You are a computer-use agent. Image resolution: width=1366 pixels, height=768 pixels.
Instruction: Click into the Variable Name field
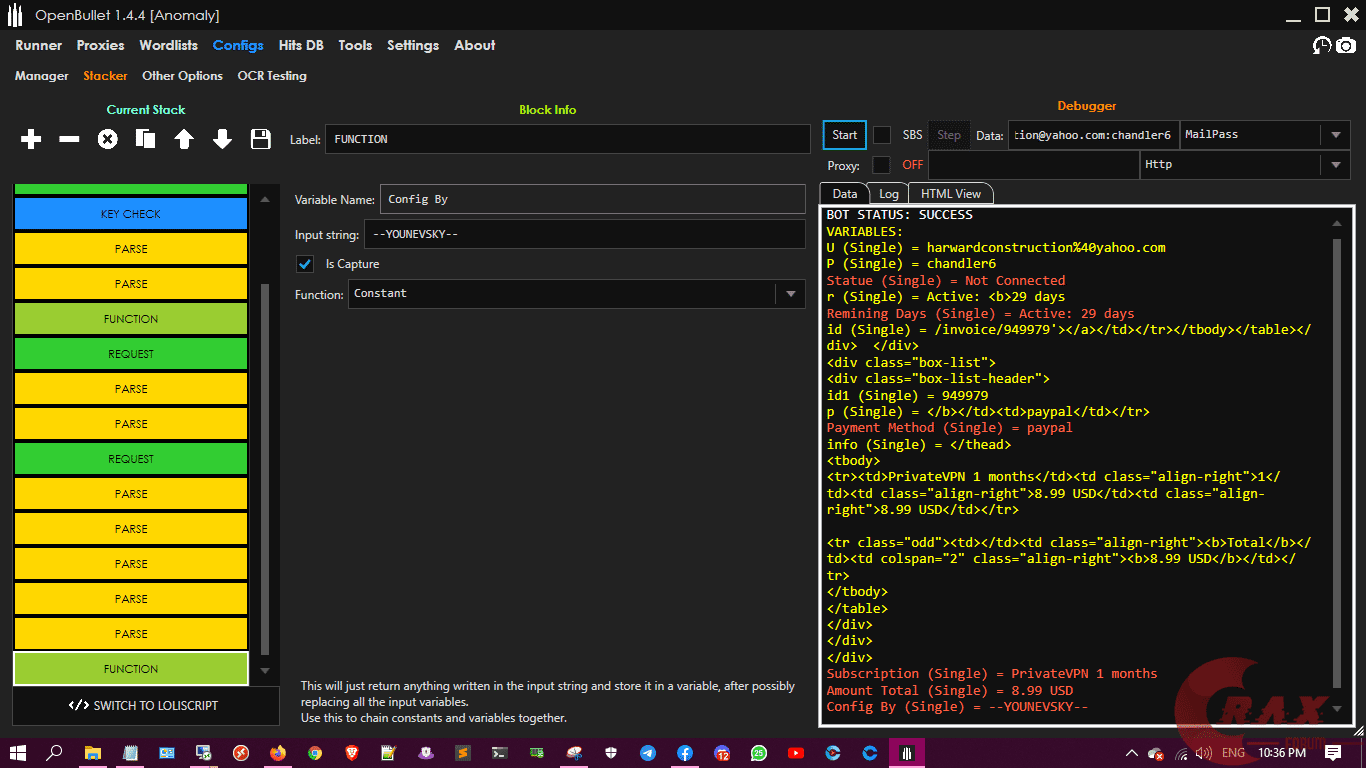pos(592,199)
